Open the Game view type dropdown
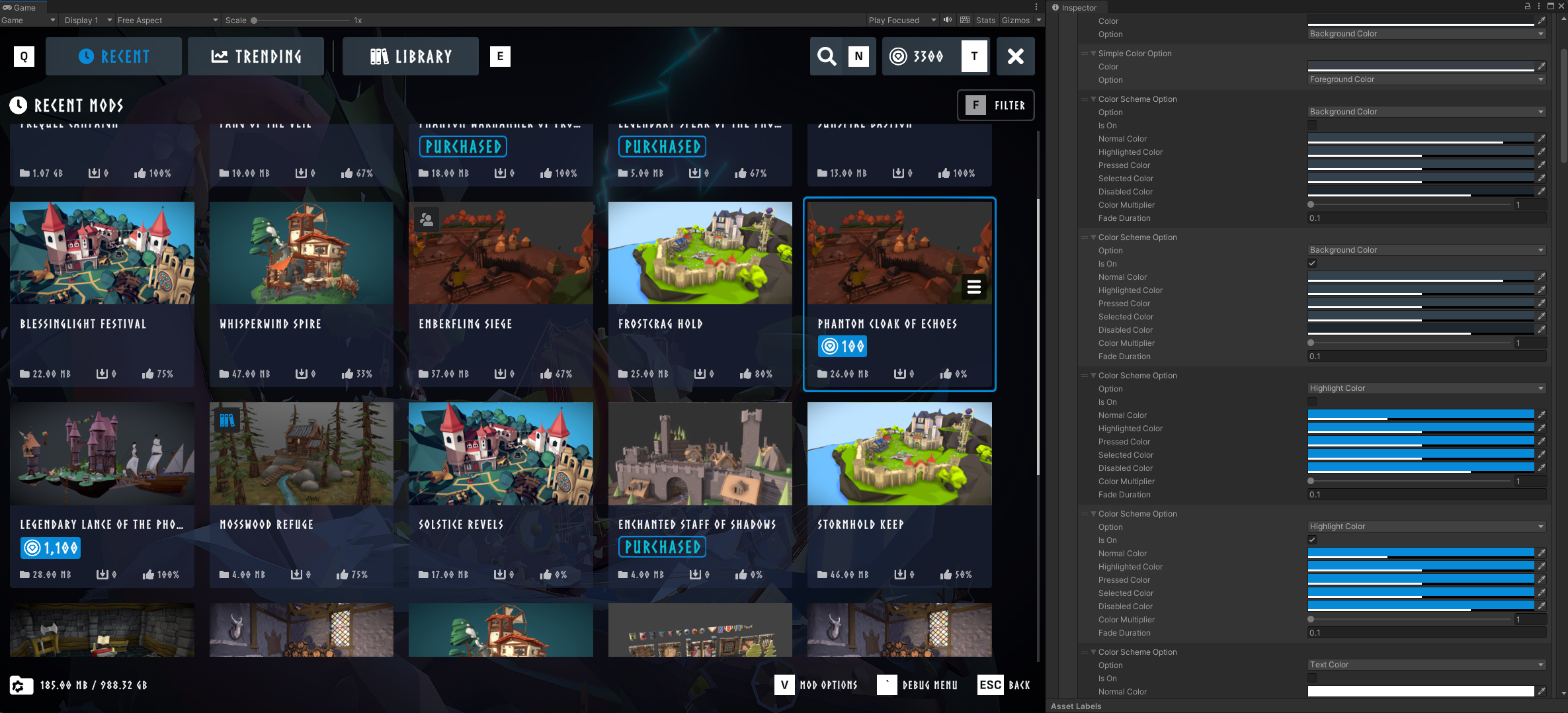 point(28,21)
